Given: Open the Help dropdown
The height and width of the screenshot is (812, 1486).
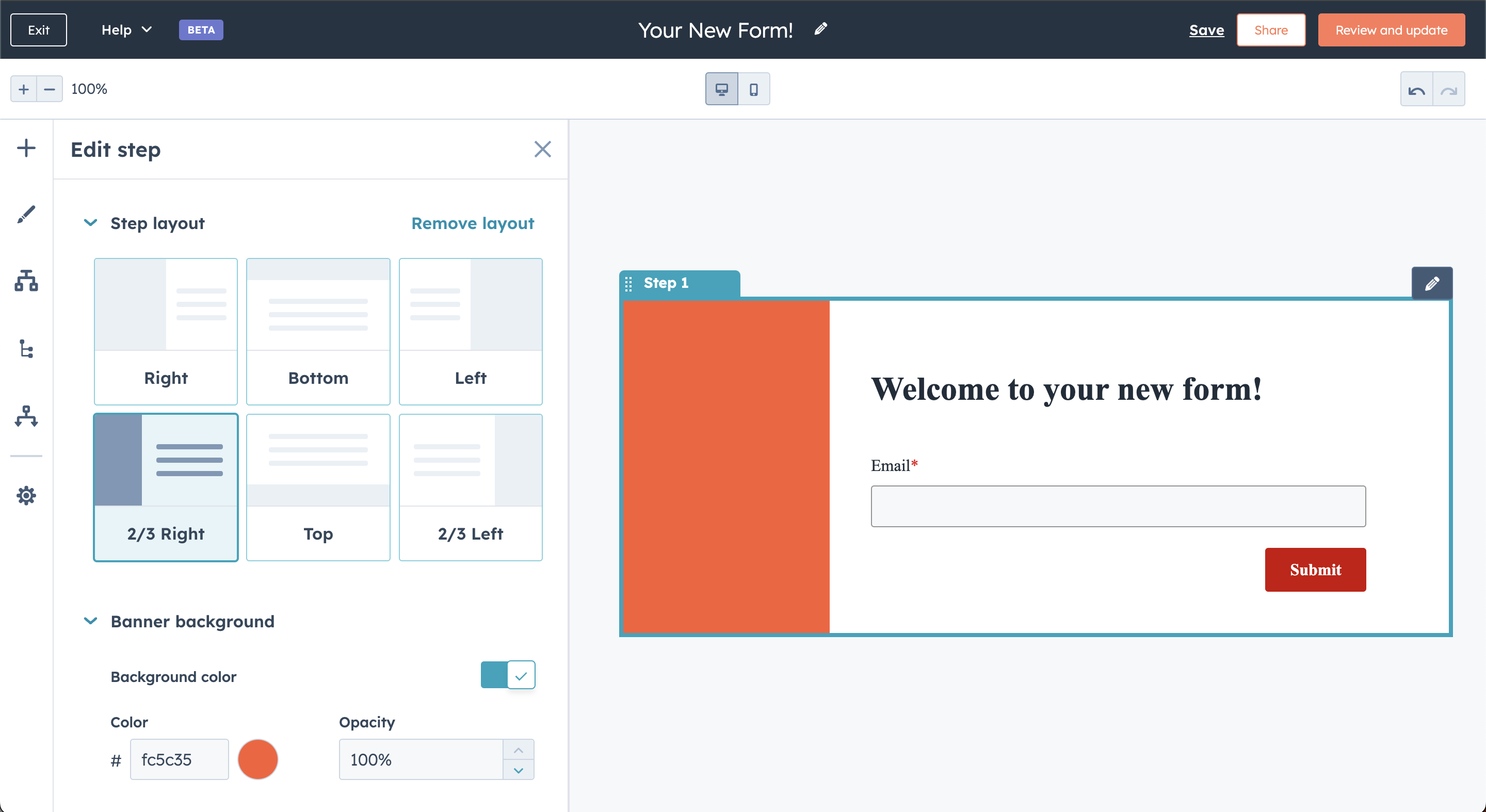Looking at the screenshot, I should [126, 29].
